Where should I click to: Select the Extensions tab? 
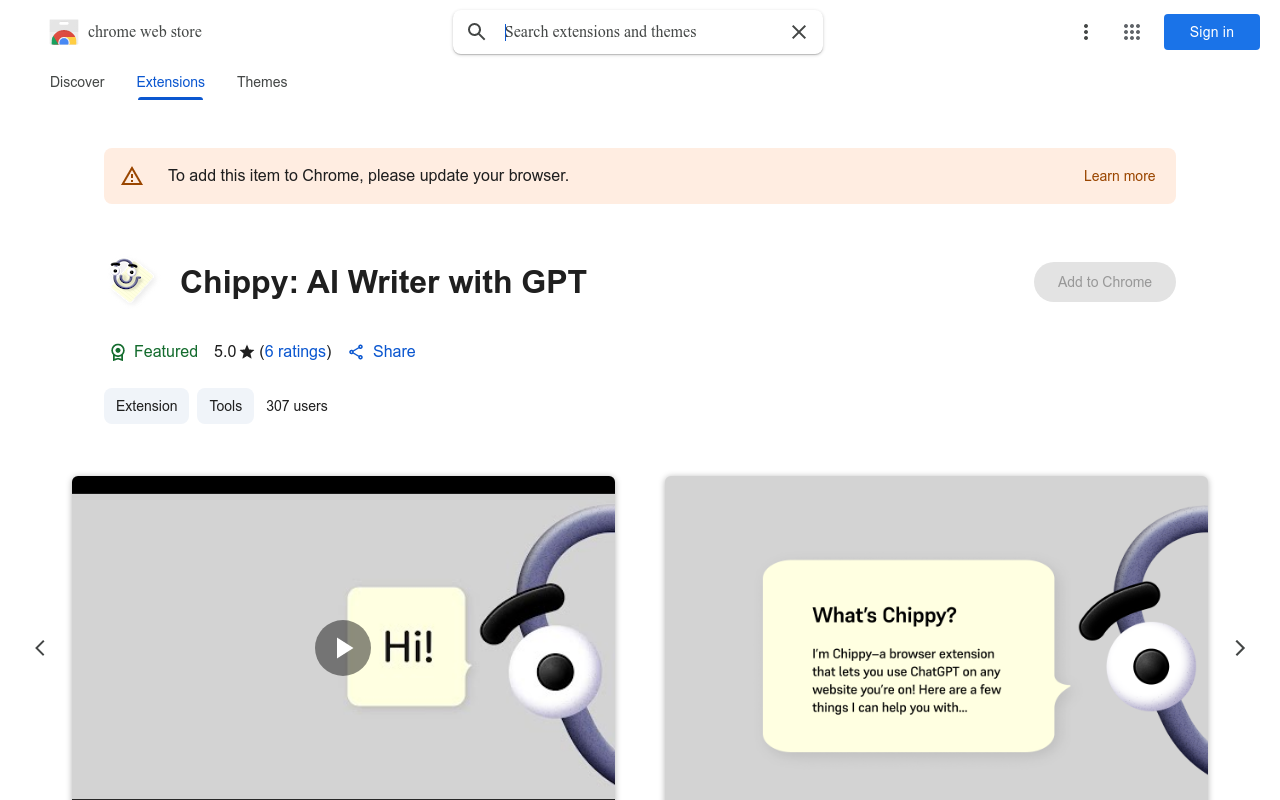tap(171, 82)
